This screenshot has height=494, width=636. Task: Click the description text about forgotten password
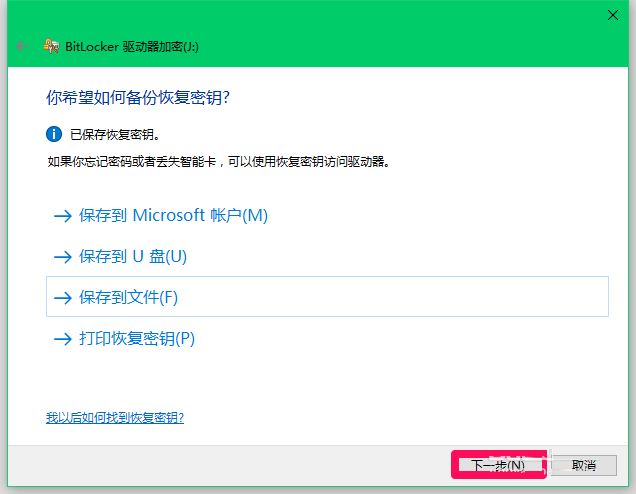218,160
